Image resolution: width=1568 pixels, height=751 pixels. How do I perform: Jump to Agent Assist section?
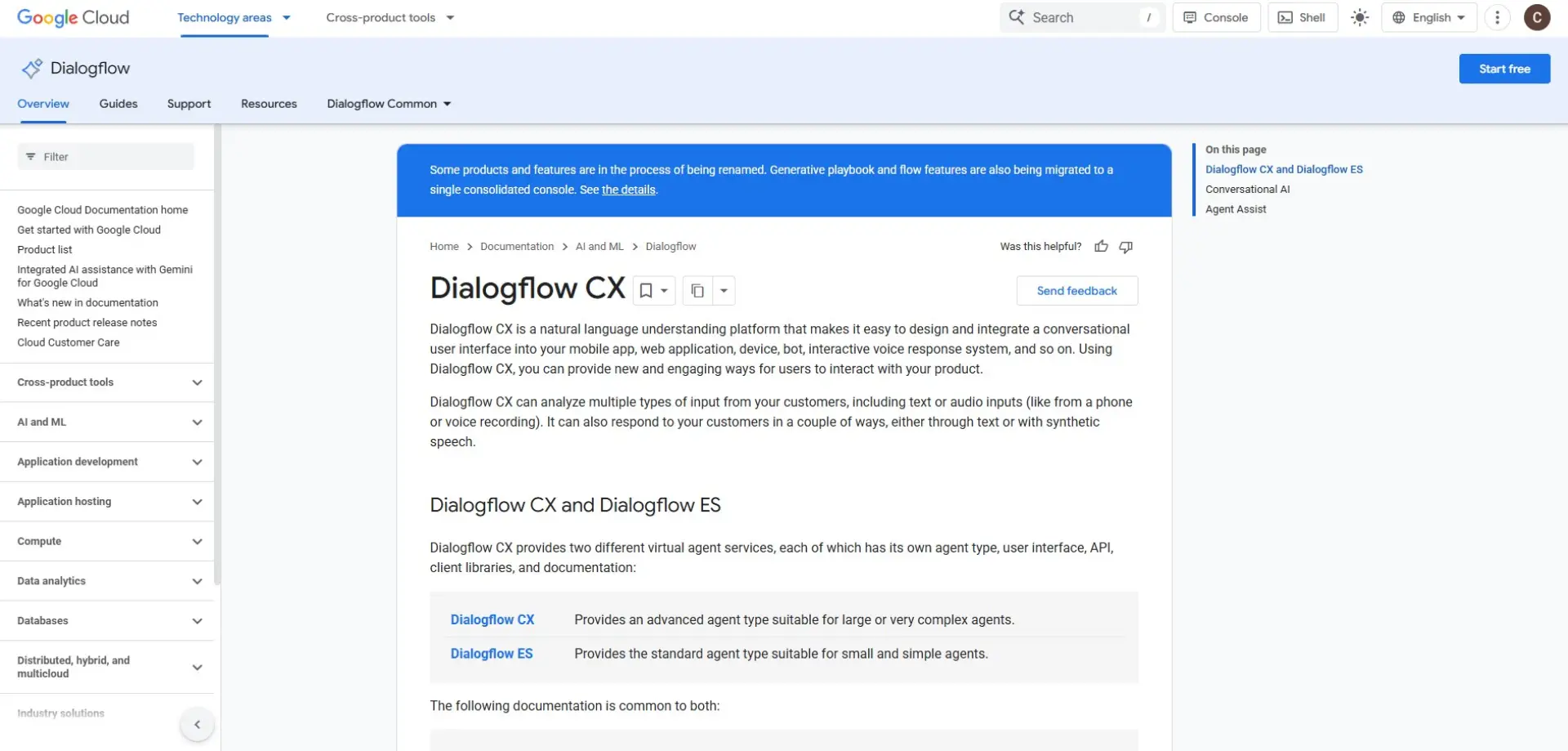coord(1236,209)
